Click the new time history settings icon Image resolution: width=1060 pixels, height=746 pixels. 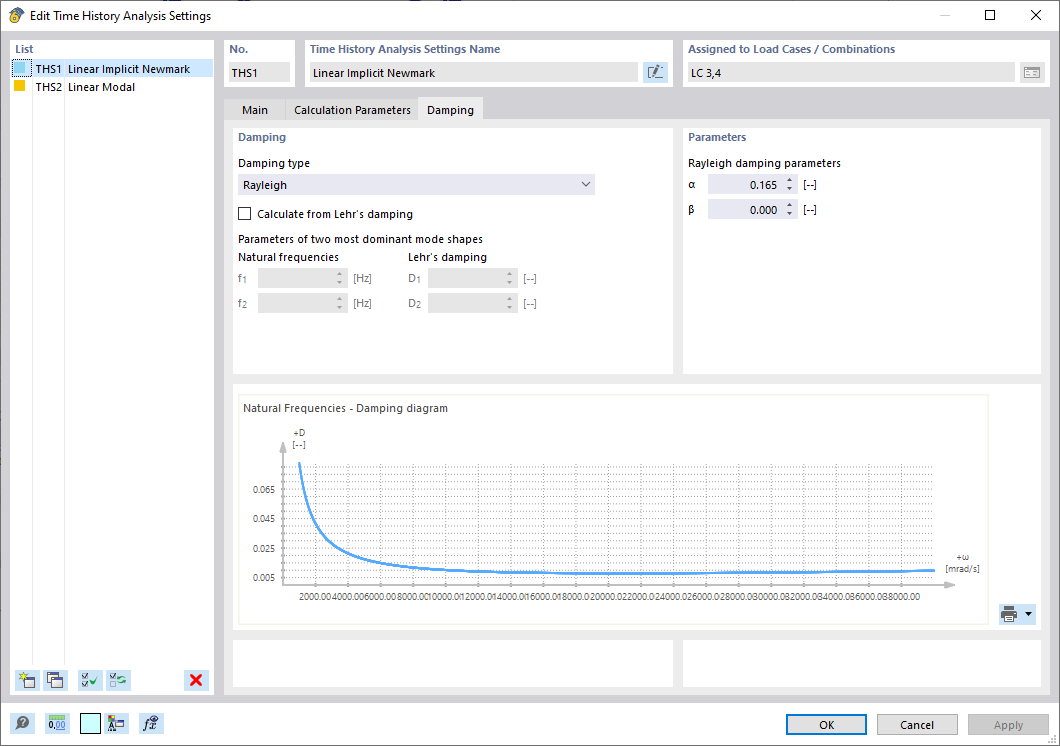click(27, 680)
